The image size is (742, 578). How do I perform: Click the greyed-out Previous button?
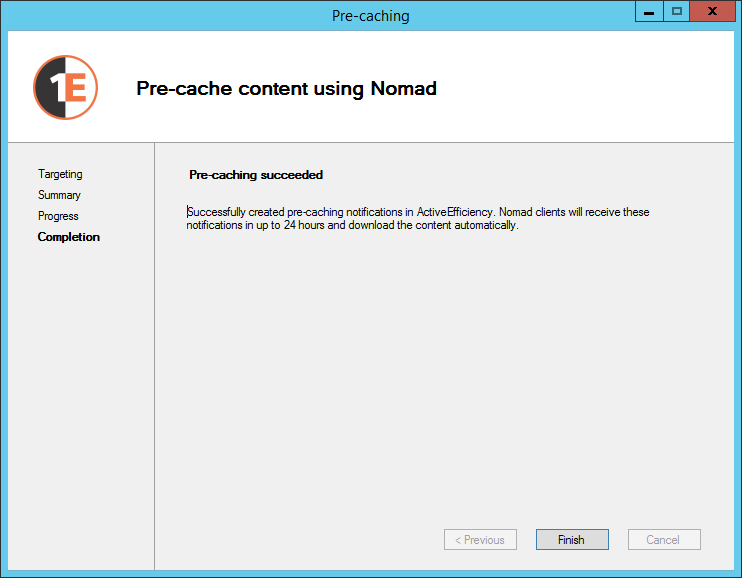(x=480, y=540)
